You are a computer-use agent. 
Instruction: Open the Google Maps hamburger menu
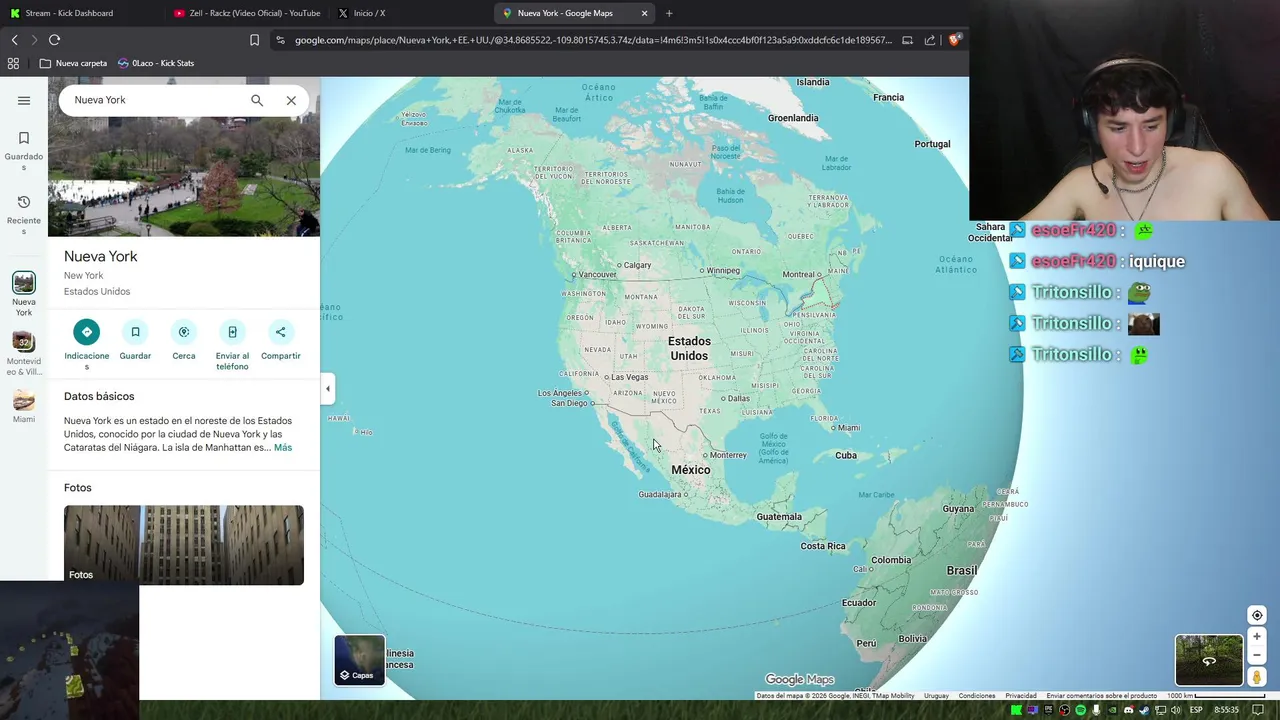tap(24, 100)
